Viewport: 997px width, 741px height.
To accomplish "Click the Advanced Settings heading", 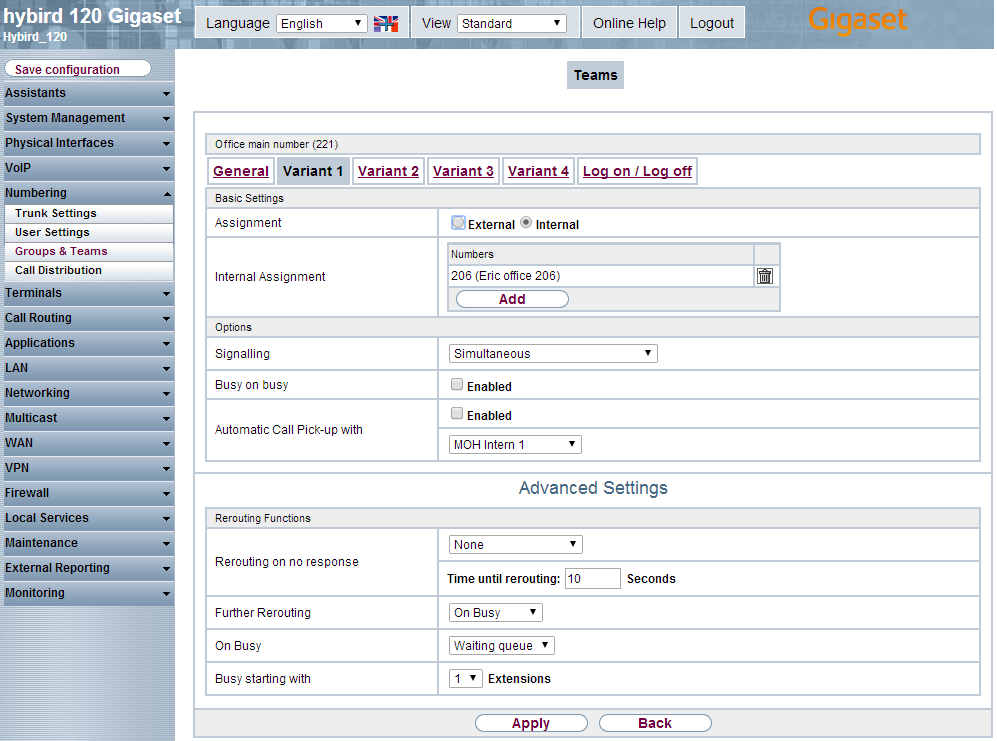I will coord(593,488).
